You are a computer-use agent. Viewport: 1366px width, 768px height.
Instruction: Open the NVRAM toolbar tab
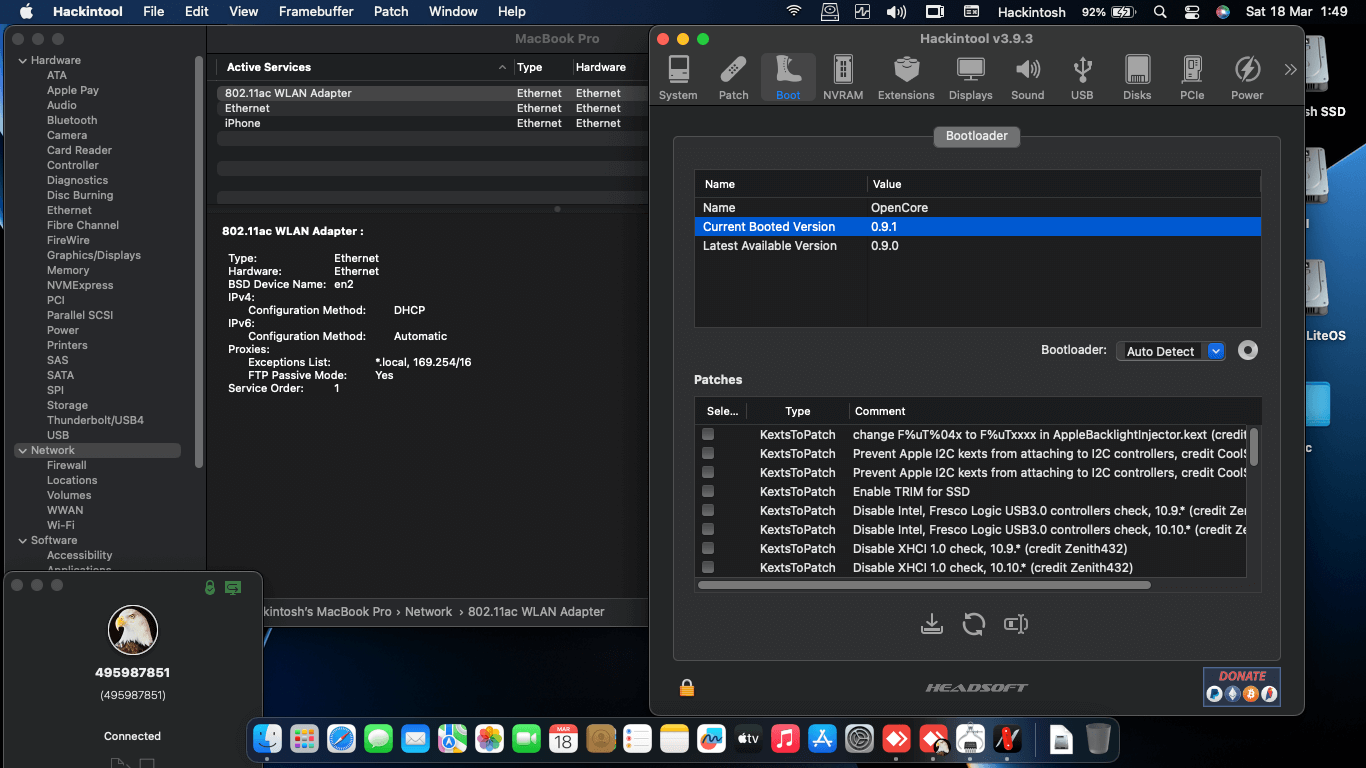tap(843, 78)
